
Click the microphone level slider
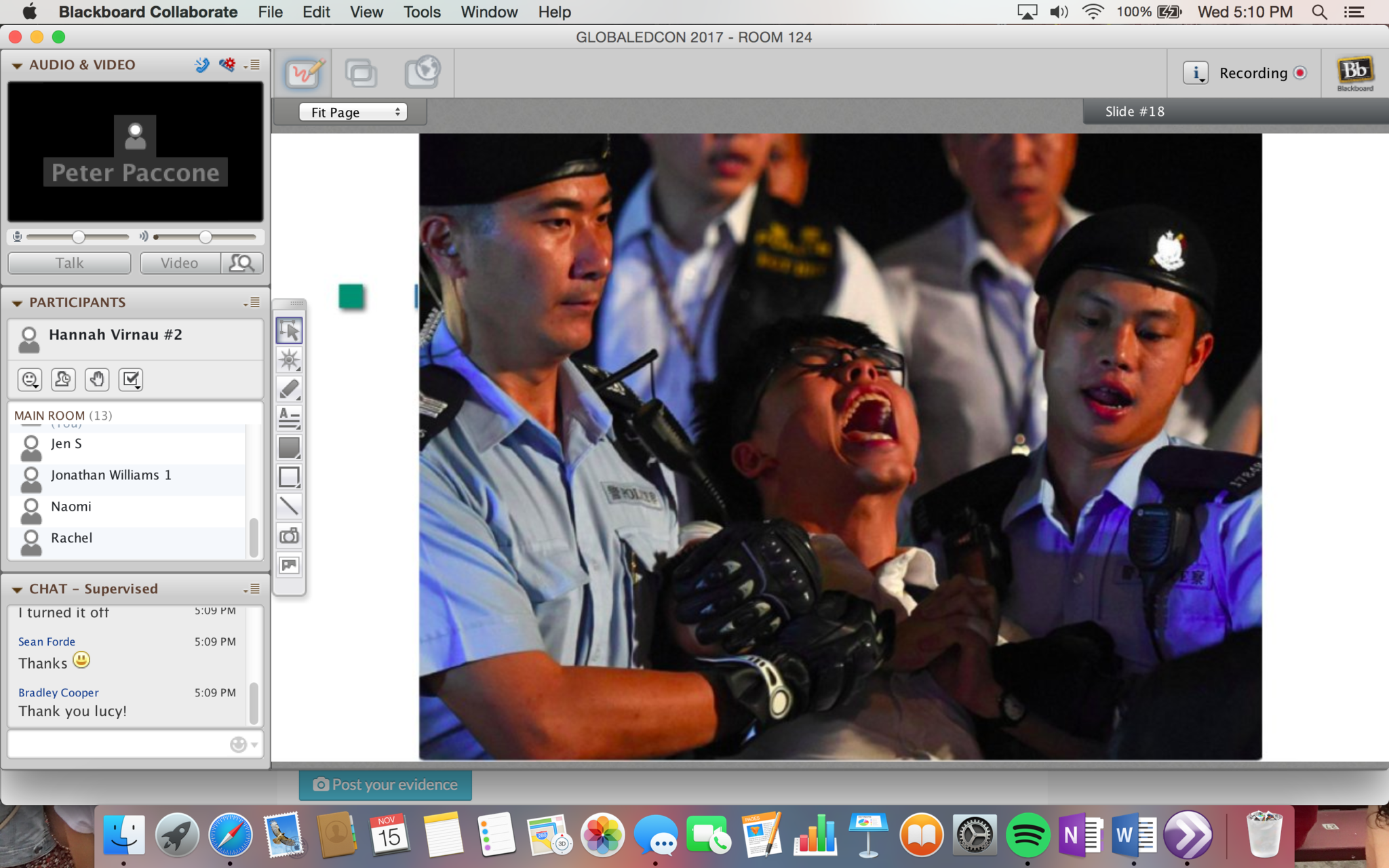(x=78, y=237)
